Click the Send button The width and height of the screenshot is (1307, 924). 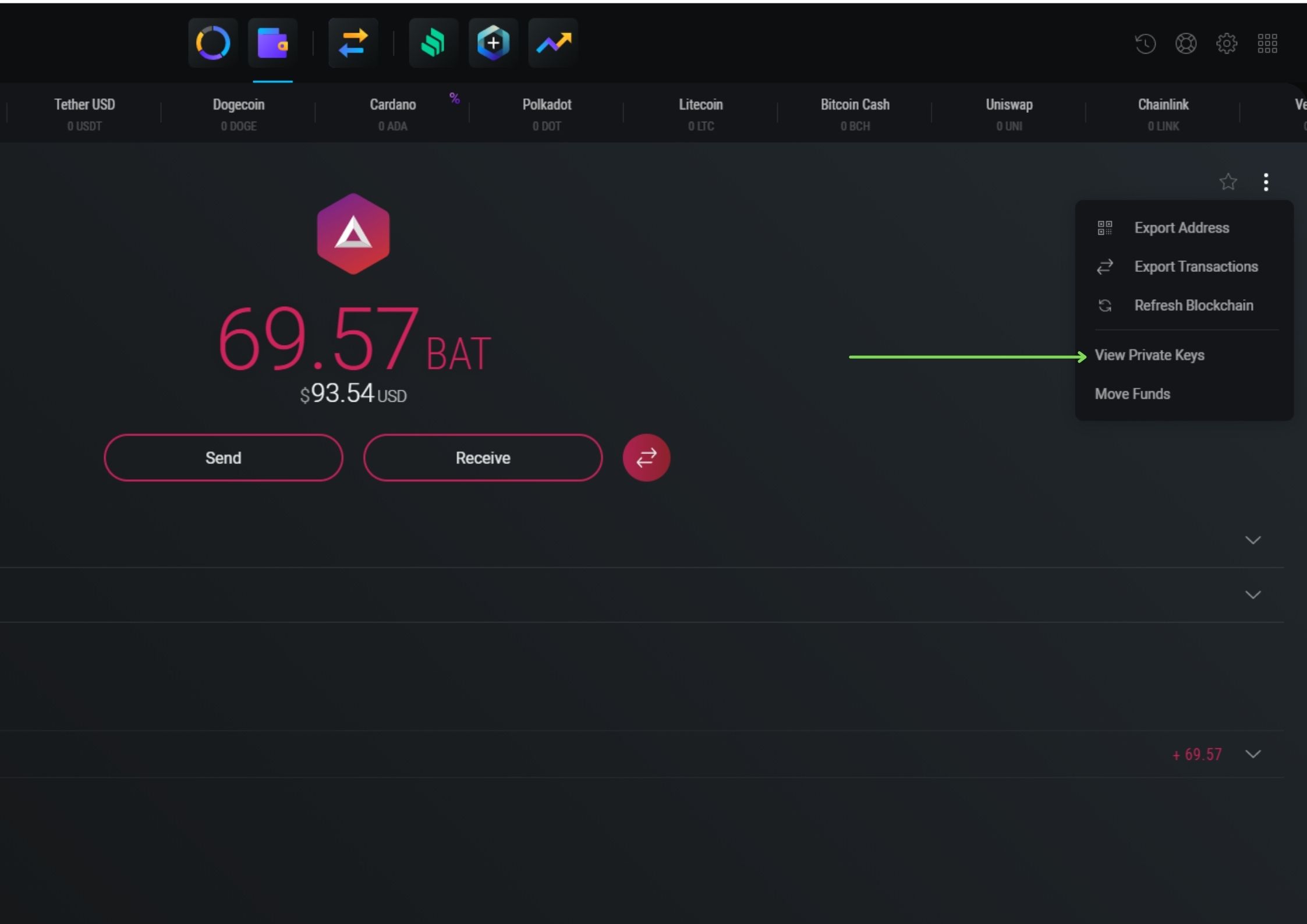pos(224,458)
